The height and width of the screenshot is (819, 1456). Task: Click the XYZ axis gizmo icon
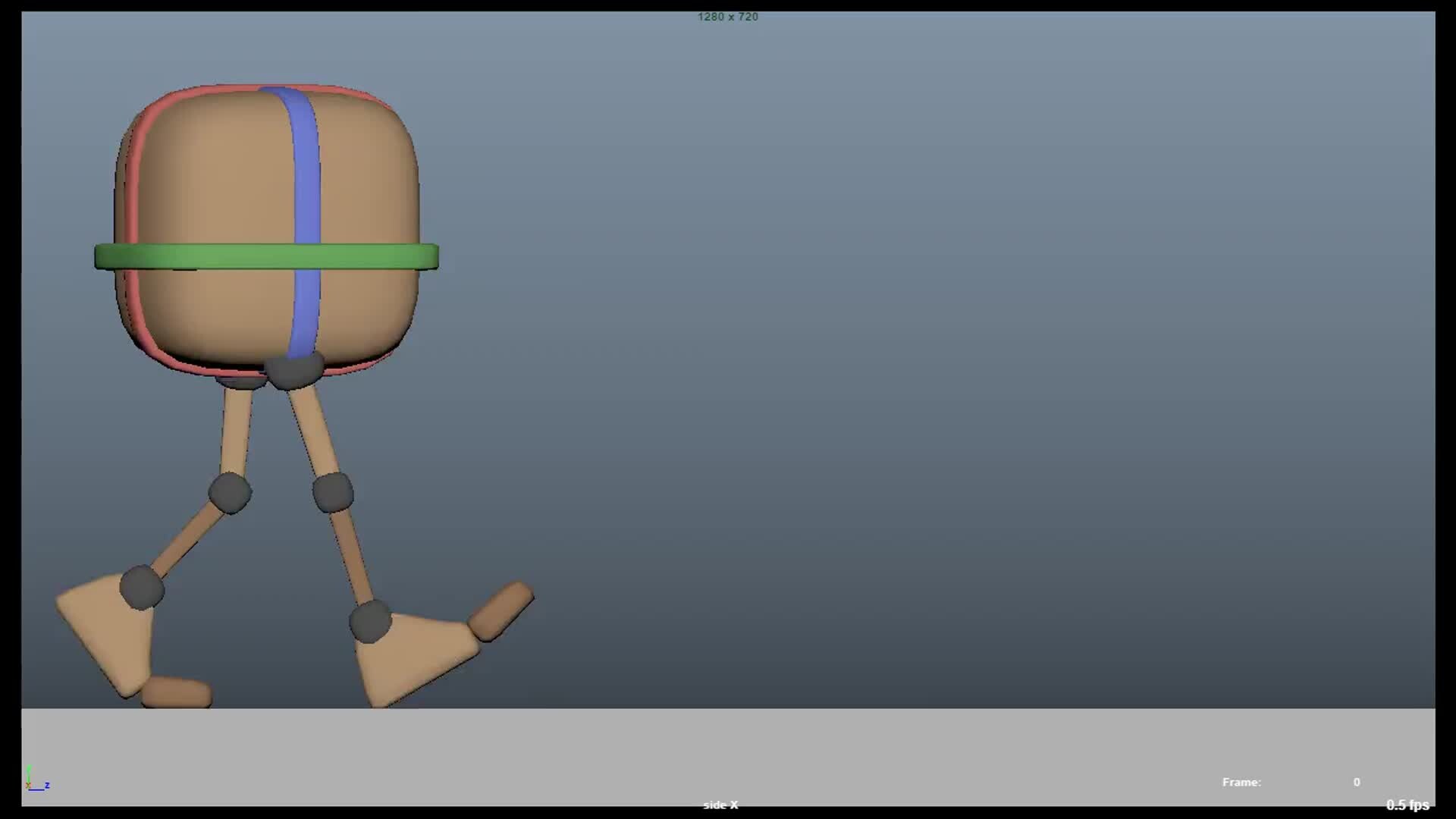coord(36,780)
